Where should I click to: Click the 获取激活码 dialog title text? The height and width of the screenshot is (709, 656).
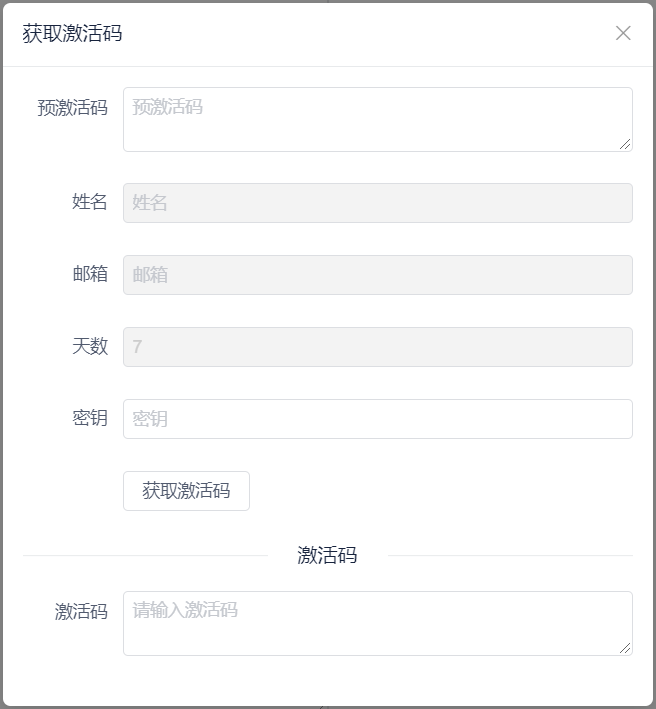72,33
